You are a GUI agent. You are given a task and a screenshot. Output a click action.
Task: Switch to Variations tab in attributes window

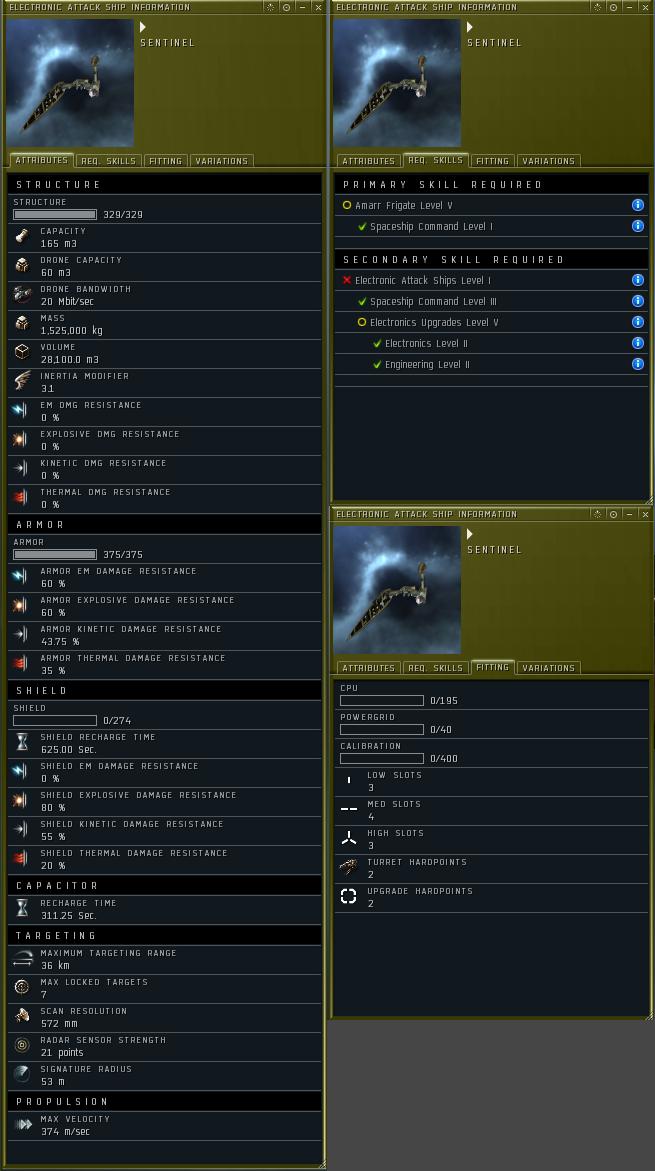[222, 161]
